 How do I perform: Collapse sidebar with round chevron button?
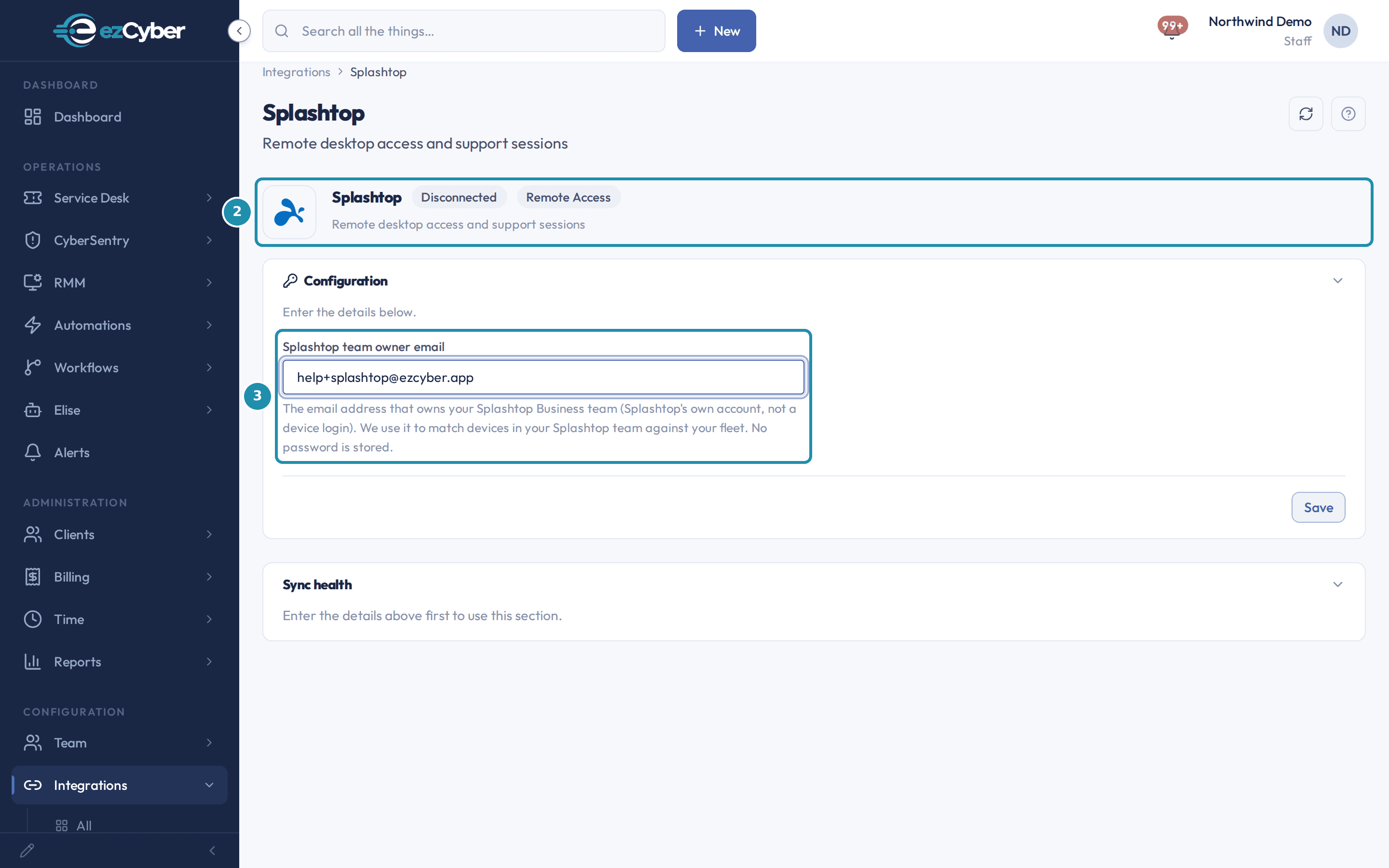pos(239,31)
